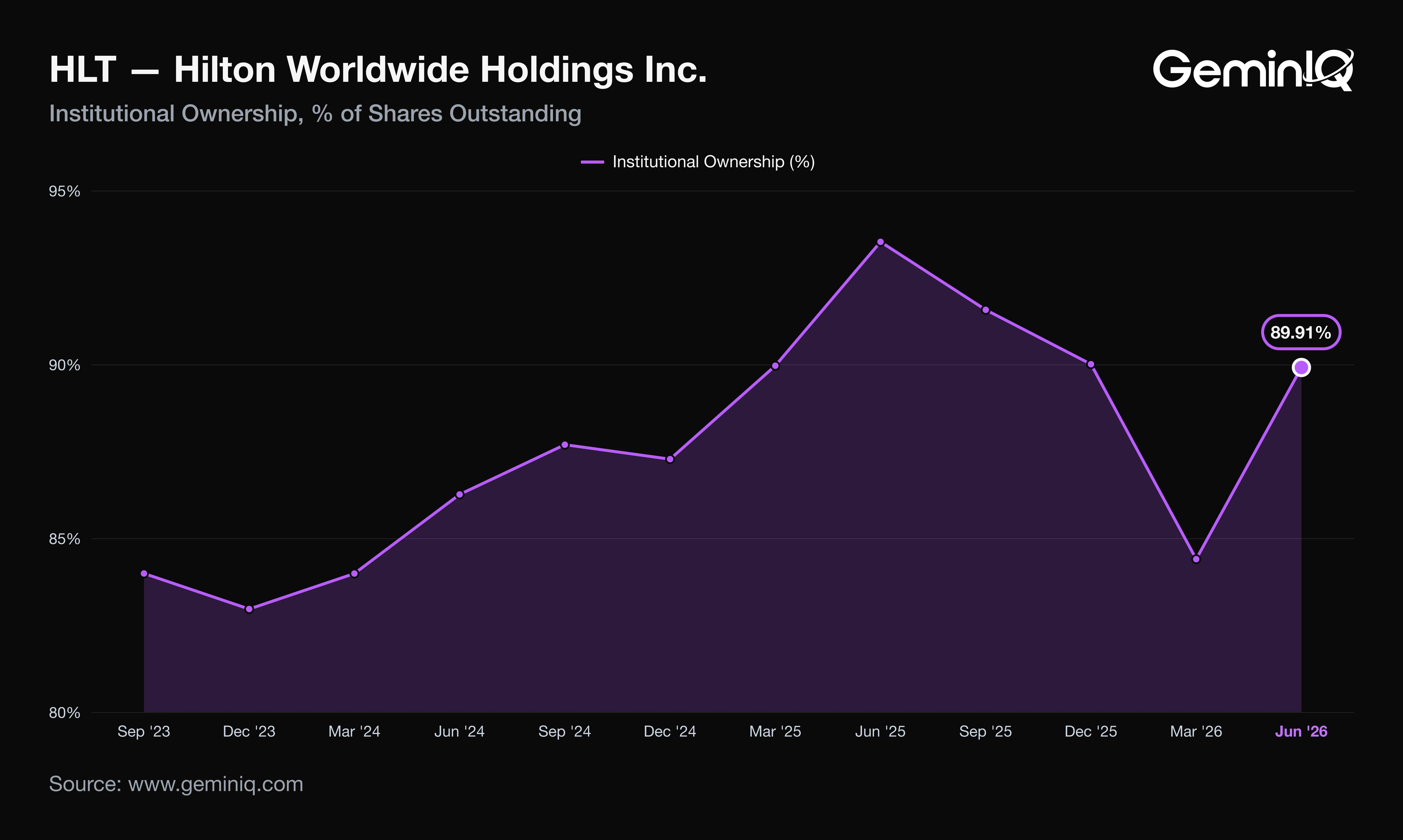Image resolution: width=1403 pixels, height=840 pixels.
Task: Click the subtitle Institutional Ownership, % of Shares Outstanding
Action: click(315, 114)
